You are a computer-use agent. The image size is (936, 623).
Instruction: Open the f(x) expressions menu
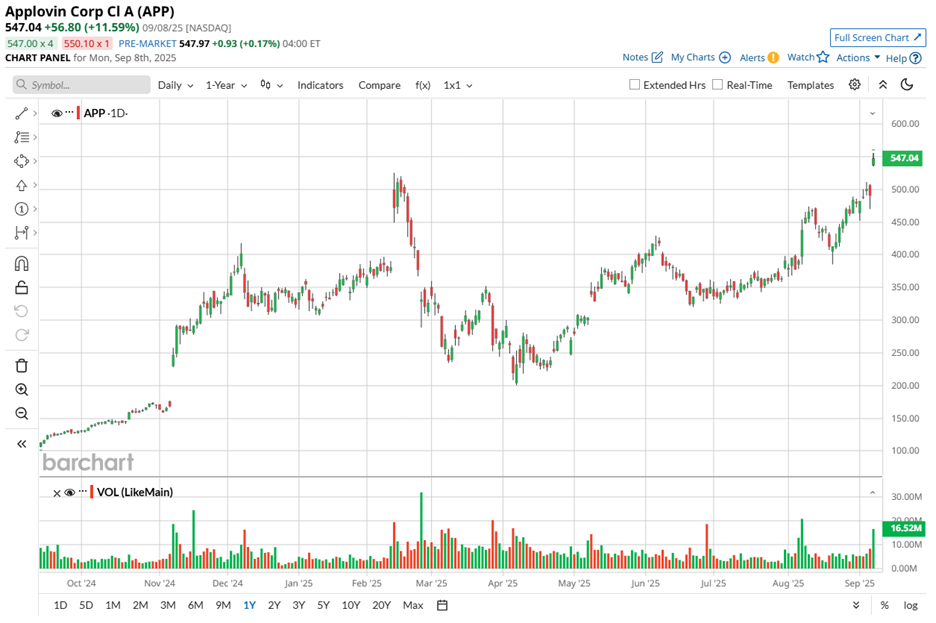423,85
